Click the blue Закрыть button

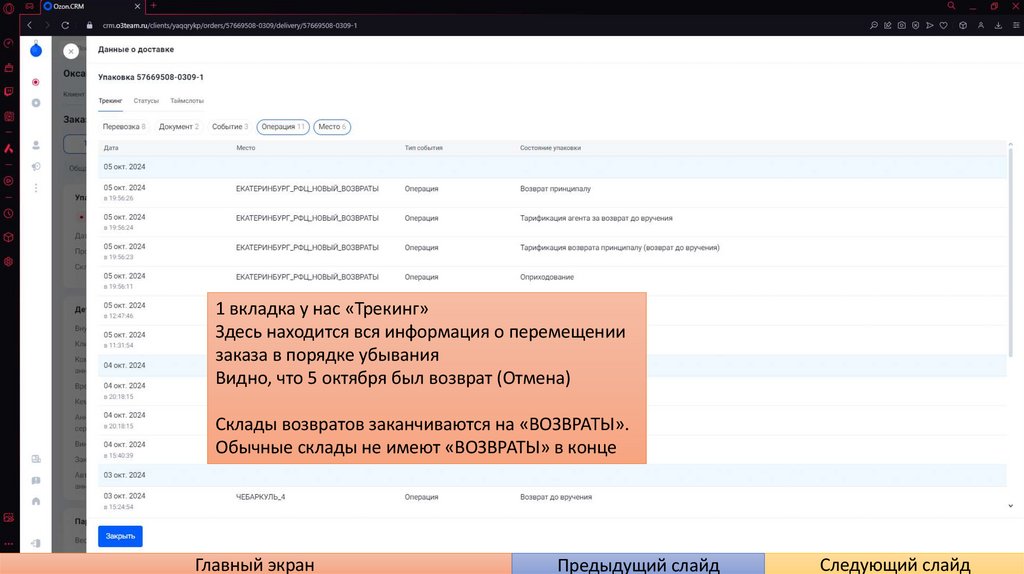120,536
